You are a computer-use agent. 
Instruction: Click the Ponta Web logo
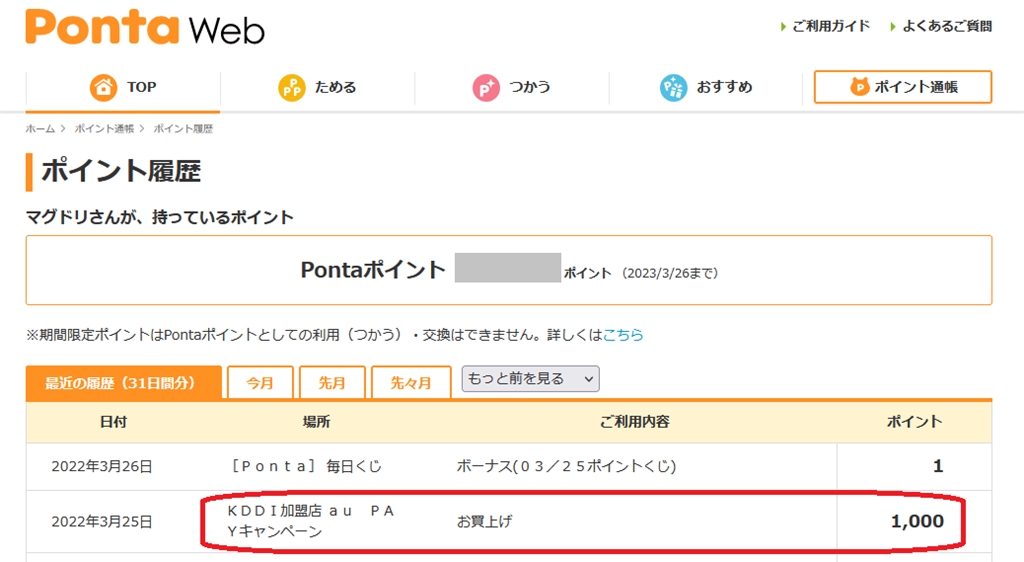click(x=145, y=27)
